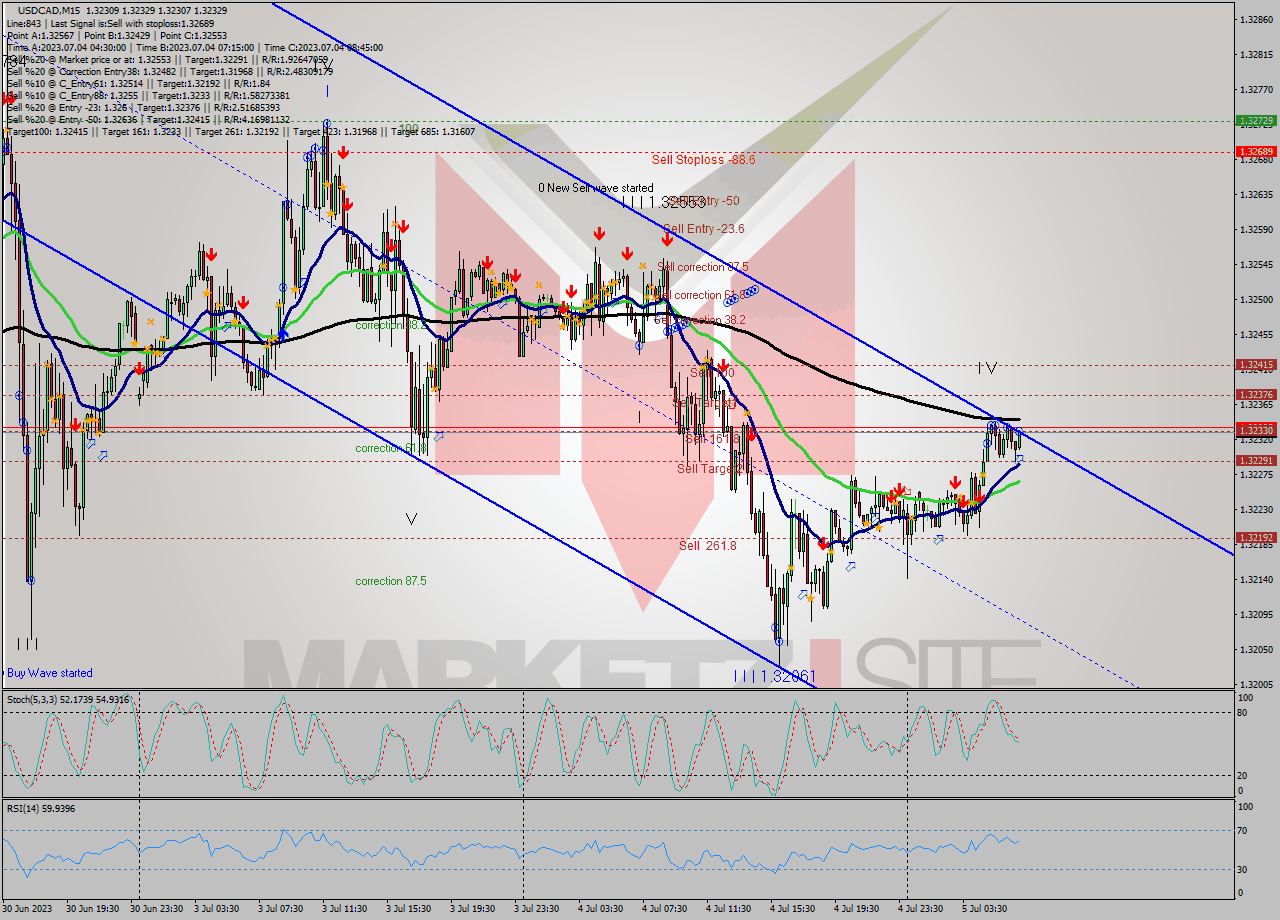Click the 'Sell Stoploss -88.6' label
Image resolution: width=1280 pixels, height=920 pixels.
(703, 159)
